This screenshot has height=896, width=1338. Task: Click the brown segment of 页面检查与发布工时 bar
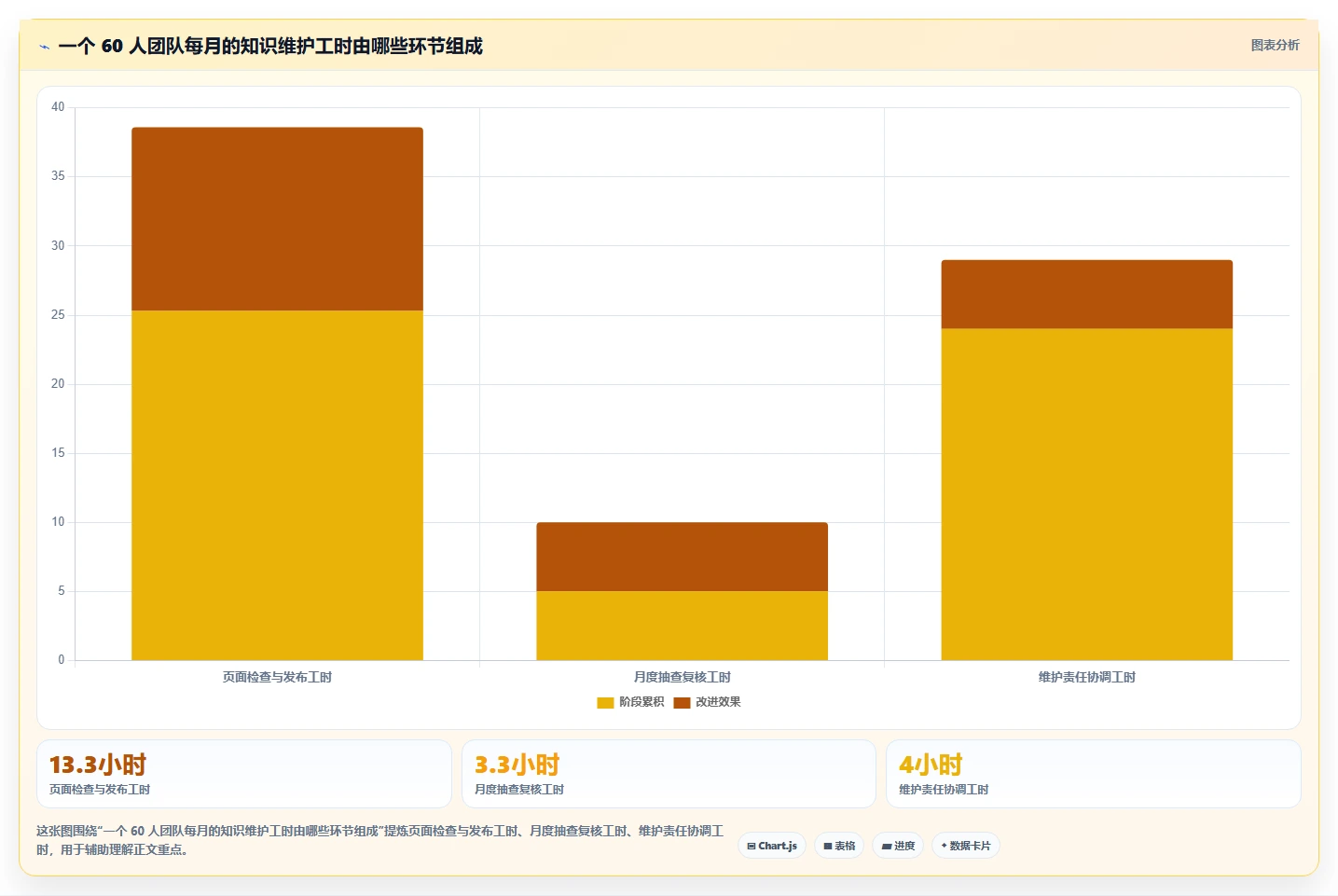tap(277, 219)
